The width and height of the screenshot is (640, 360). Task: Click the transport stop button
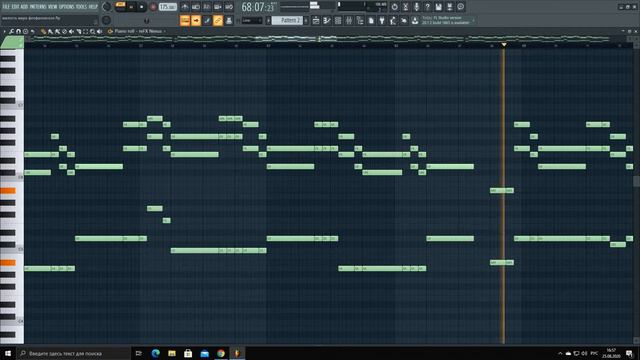[142, 7]
